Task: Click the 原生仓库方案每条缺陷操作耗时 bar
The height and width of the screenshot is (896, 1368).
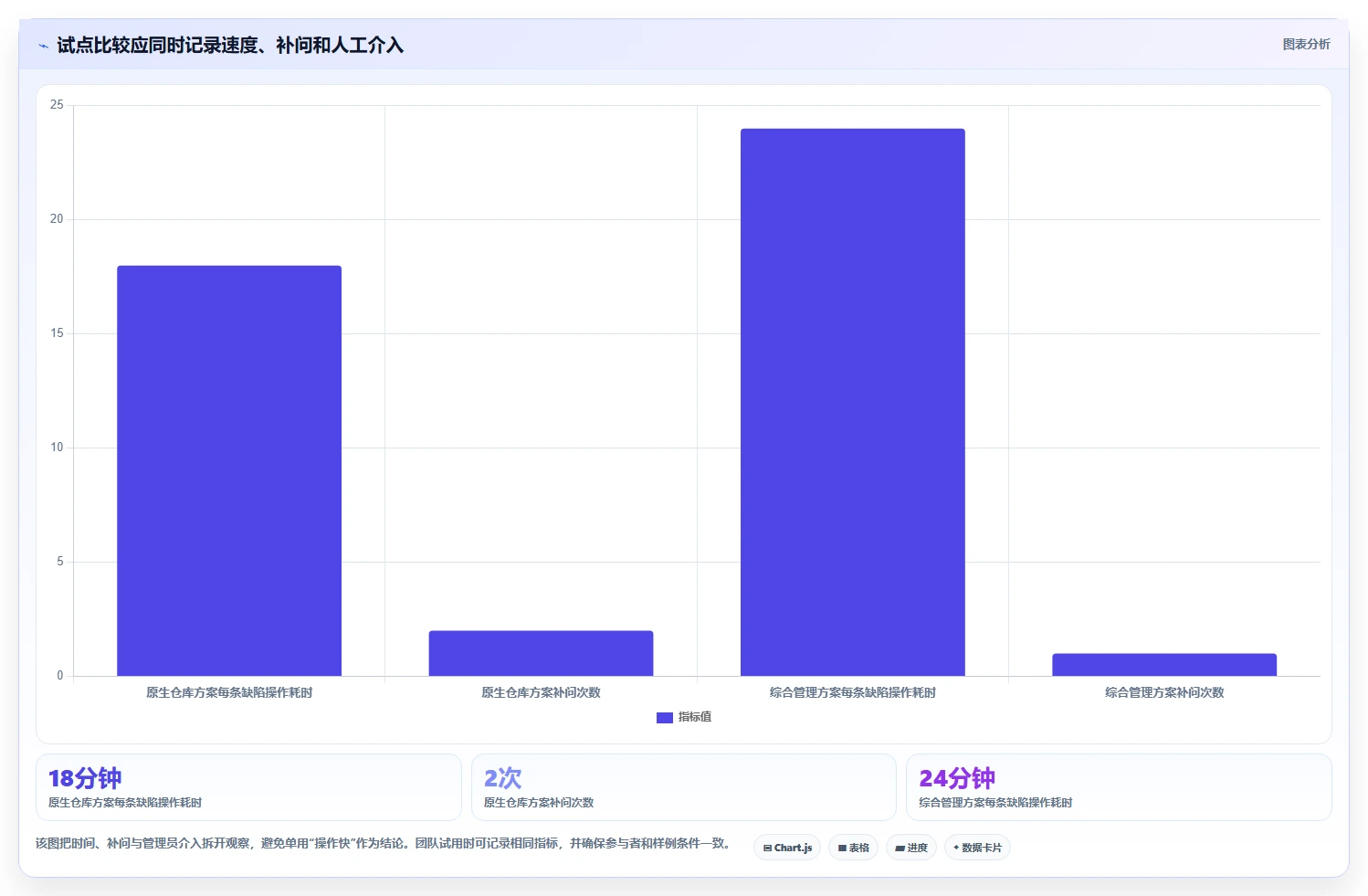Action: coord(229,470)
